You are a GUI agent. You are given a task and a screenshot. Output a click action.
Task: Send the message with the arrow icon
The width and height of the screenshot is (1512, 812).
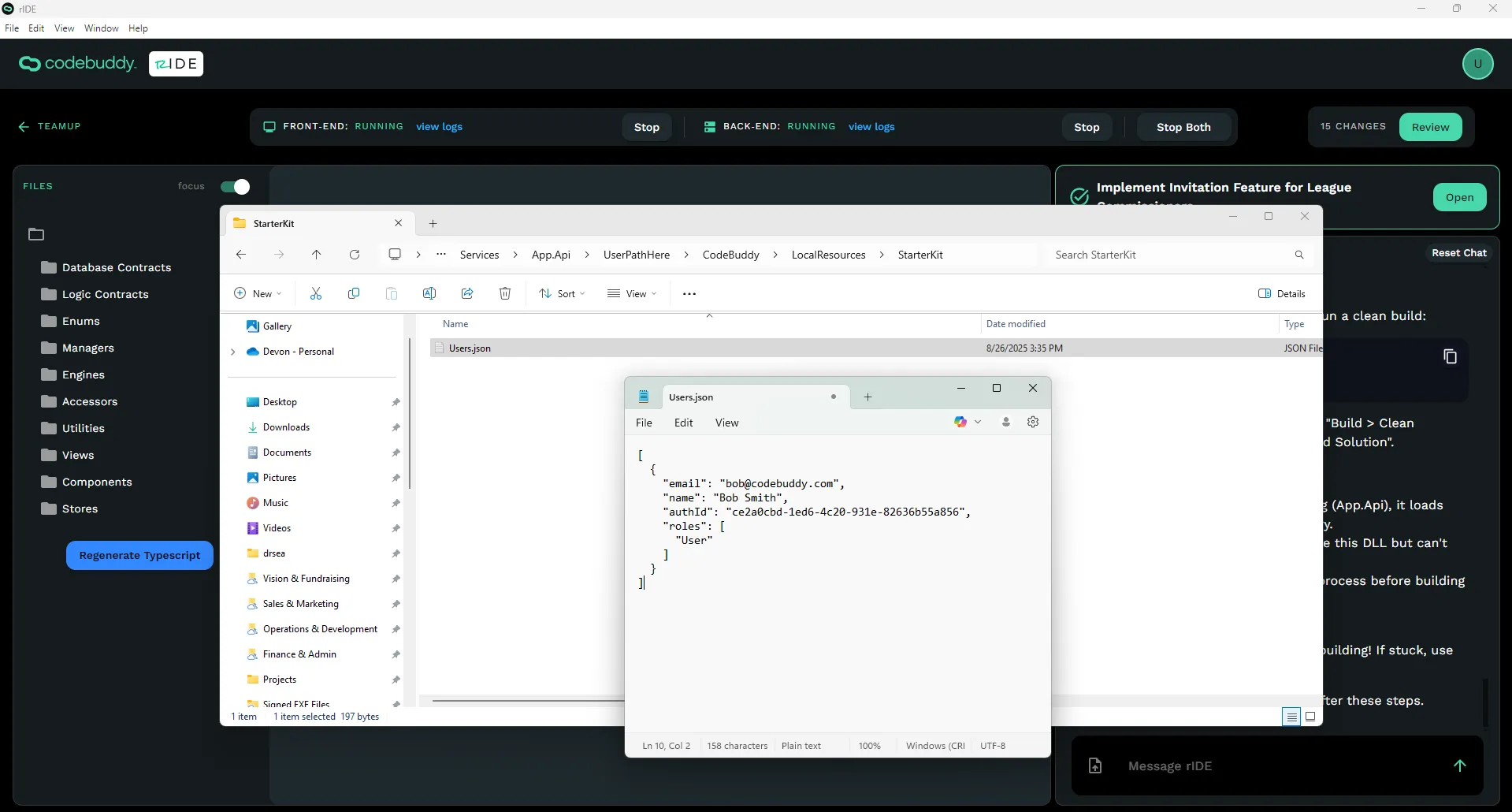(x=1459, y=765)
